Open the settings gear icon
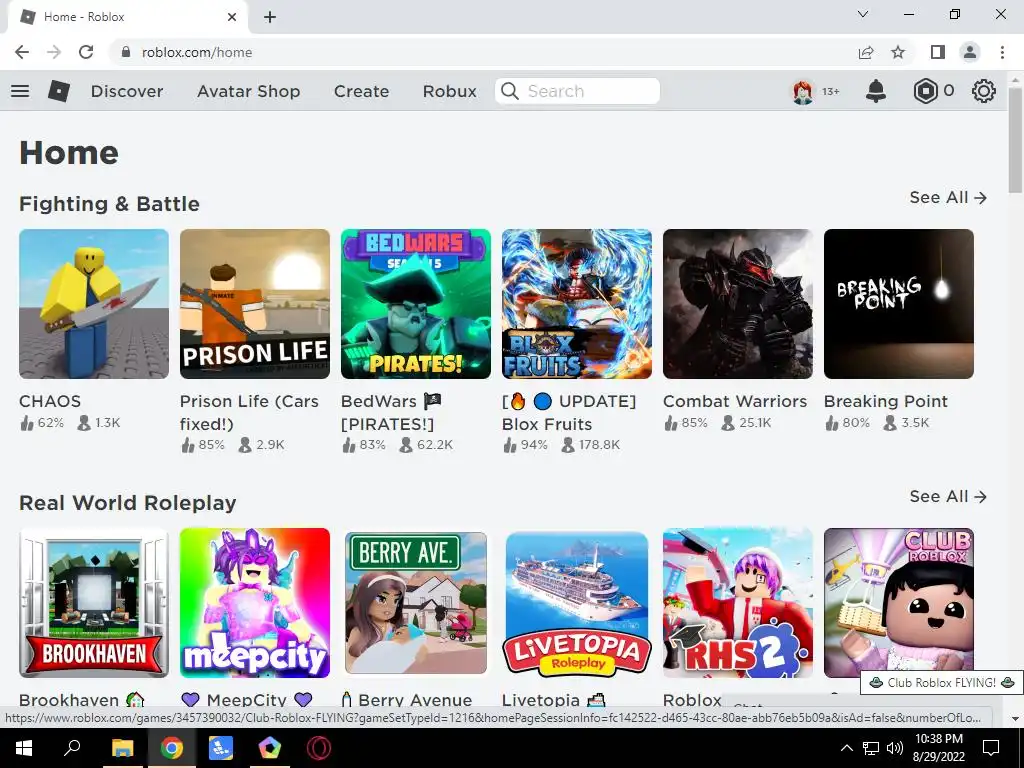The height and width of the screenshot is (768, 1024). 984,91
